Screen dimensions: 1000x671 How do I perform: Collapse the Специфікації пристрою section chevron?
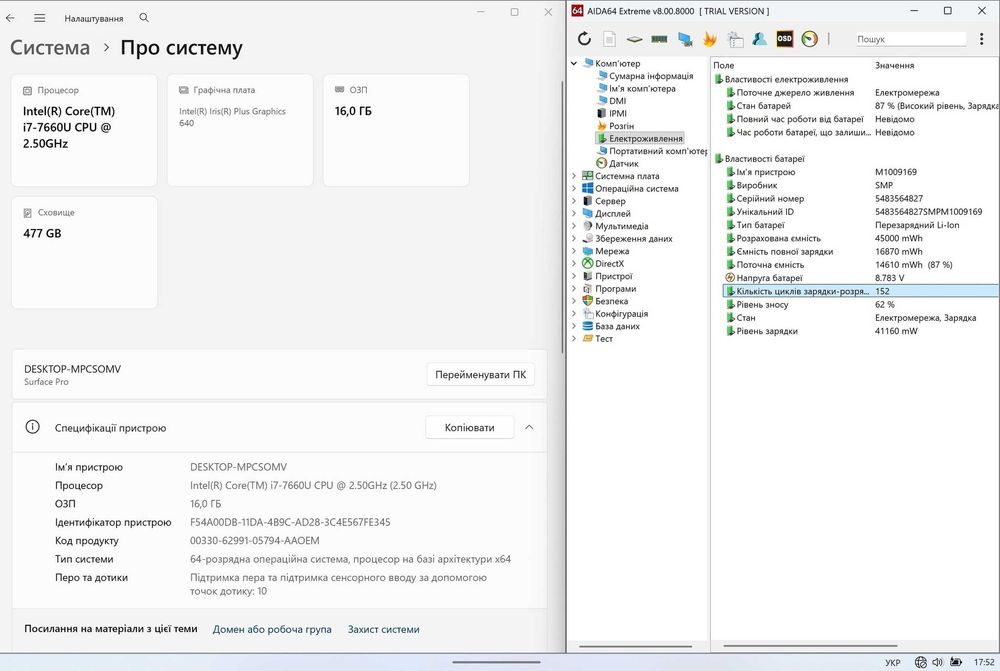[x=529, y=427]
